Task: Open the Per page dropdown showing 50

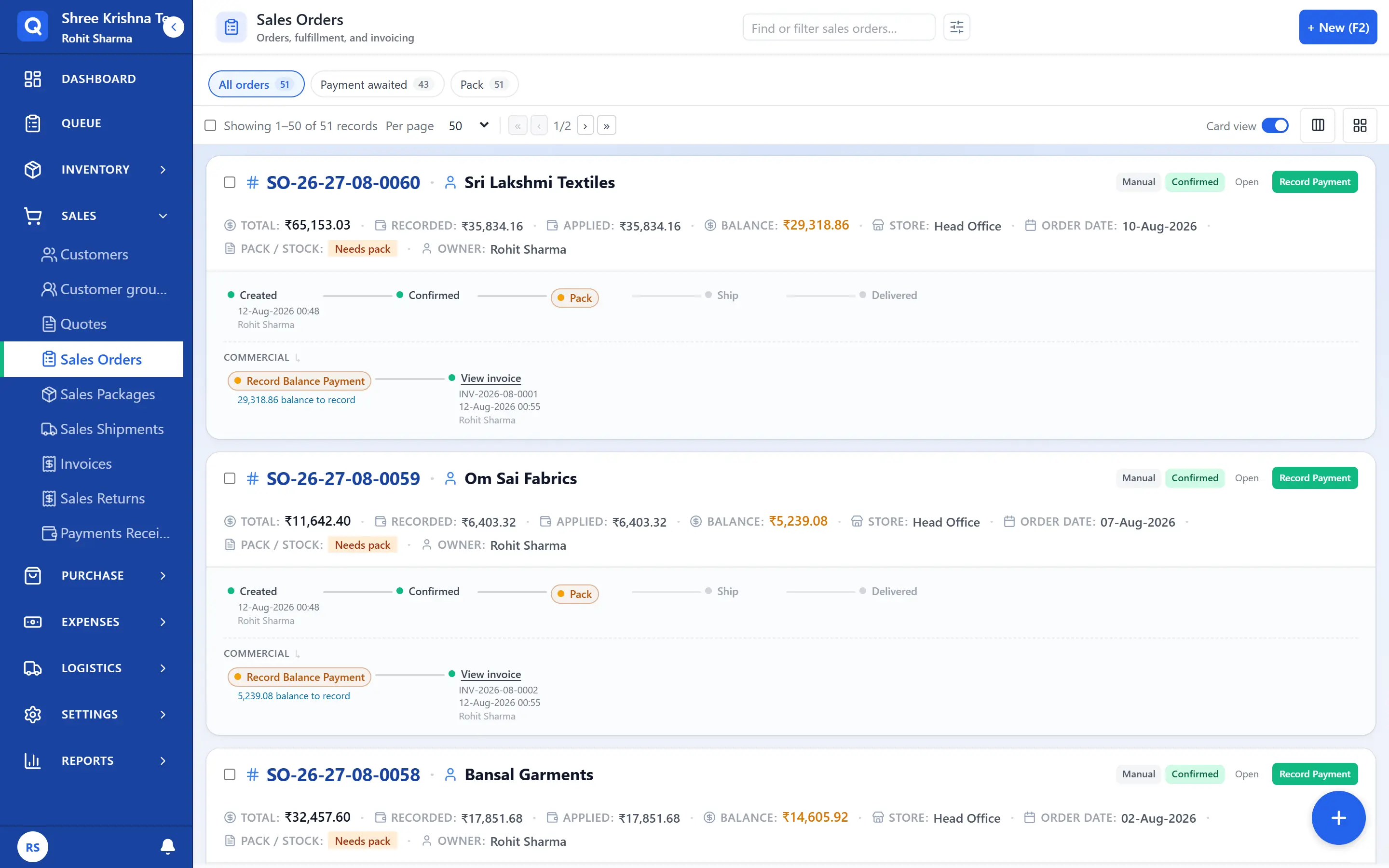Action: pyautogui.click(x=468, y=125)
